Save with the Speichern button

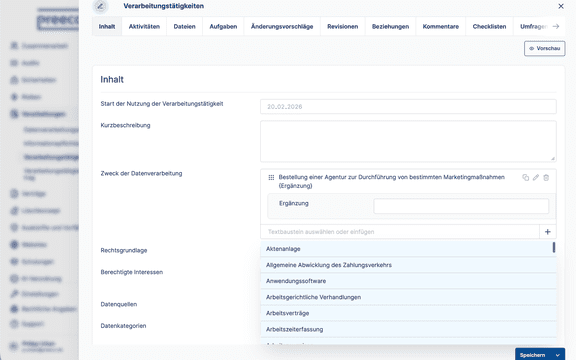[533, 355]
